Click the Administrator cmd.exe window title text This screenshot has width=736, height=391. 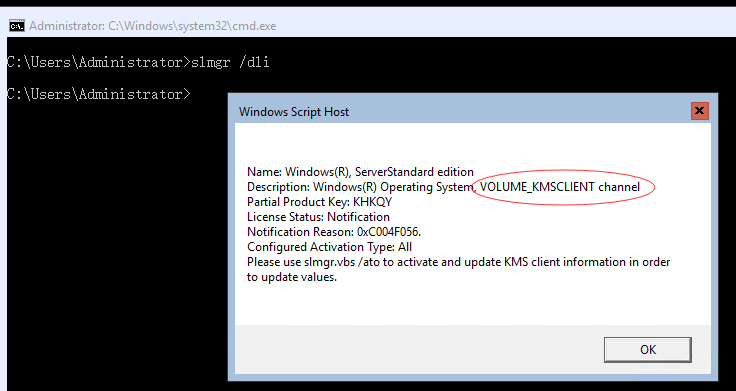(153, 26)
